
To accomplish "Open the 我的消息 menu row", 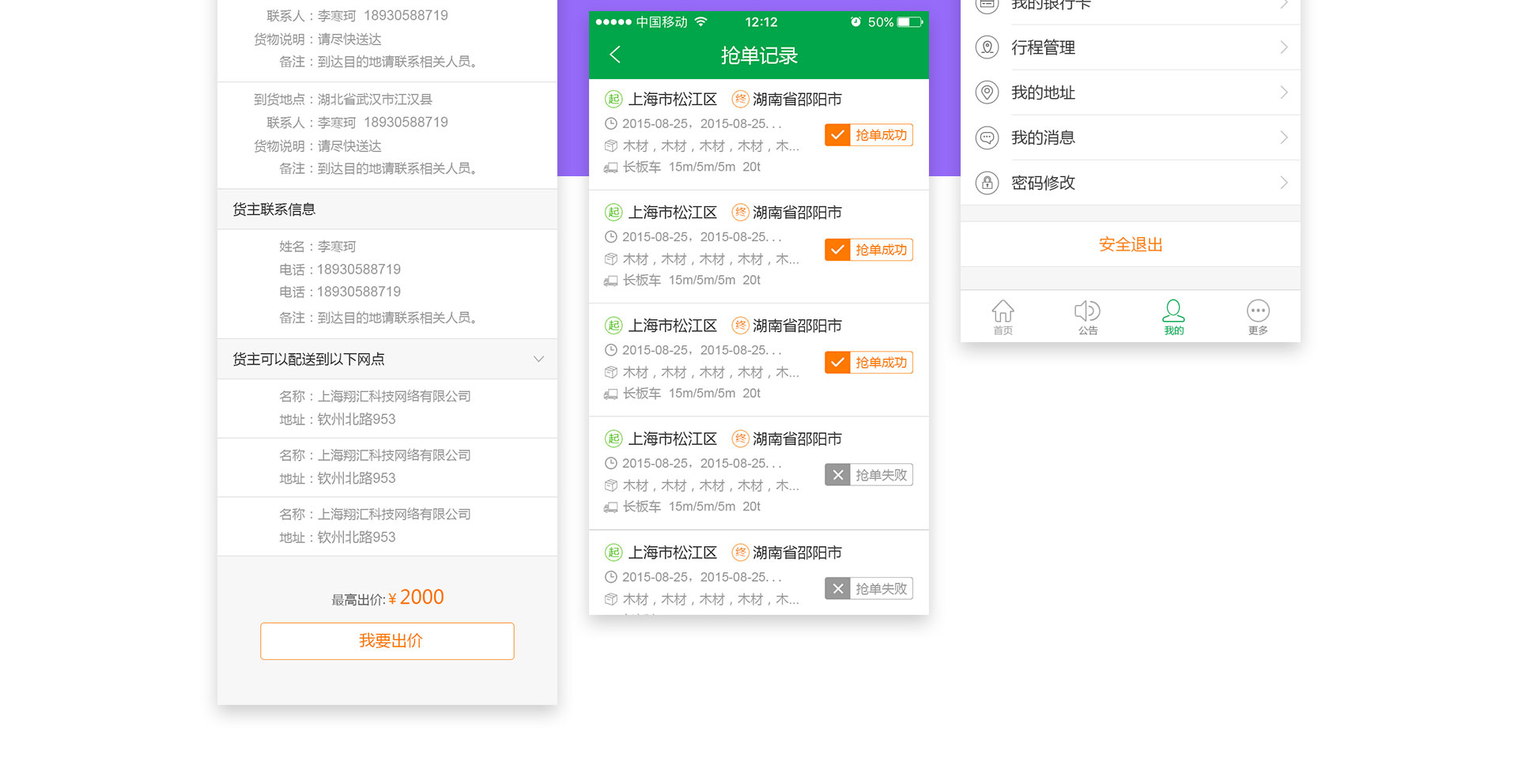I will (1129, 138).
